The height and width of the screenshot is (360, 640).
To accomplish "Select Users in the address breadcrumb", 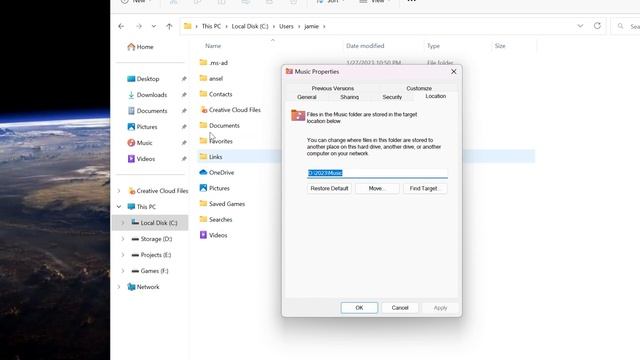I will 286,26.
